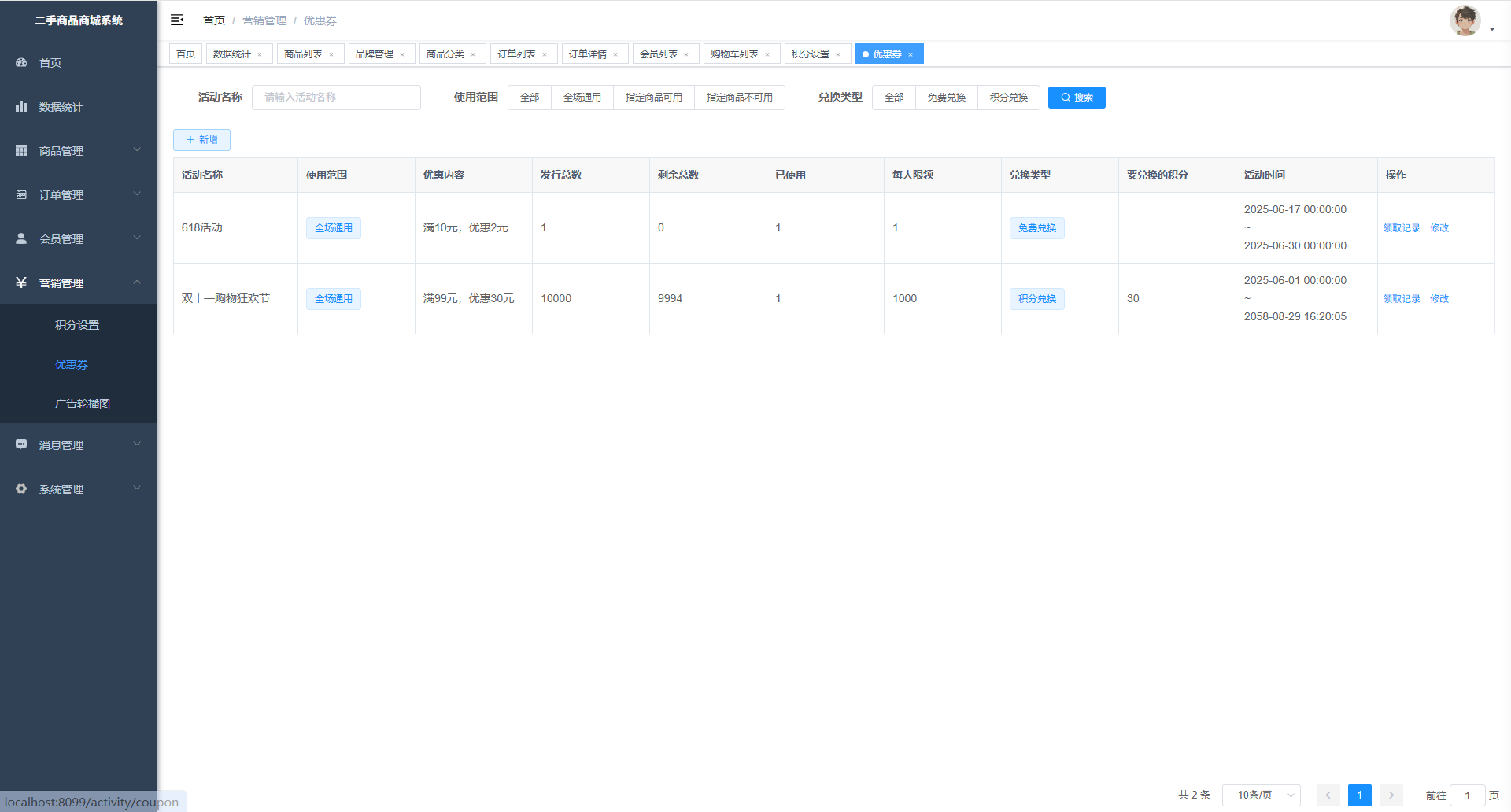The height and width of the screenshot is (812, 1511).
Task: Click 领取记录 link for 618活动
Action: point(1402,228)
